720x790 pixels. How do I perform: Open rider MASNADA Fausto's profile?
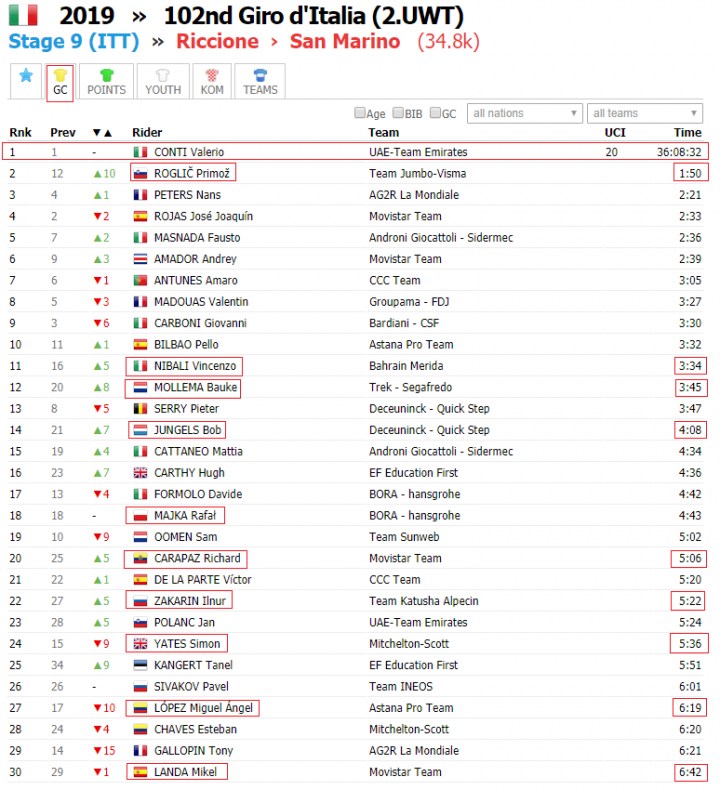coord(197,238)
